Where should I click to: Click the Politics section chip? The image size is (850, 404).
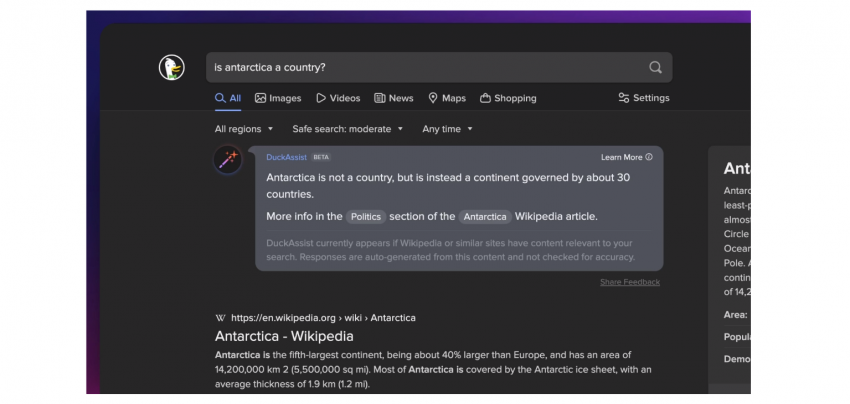click(366, 216)
